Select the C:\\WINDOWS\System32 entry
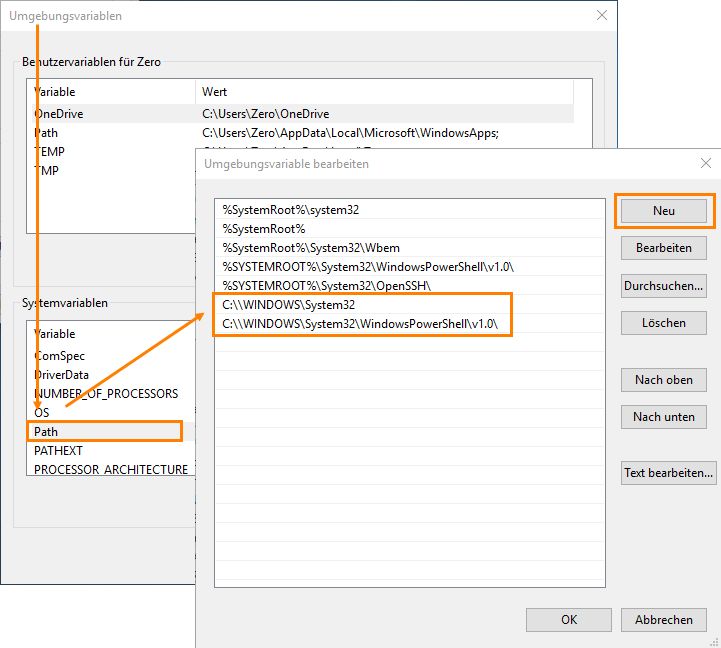The image size is (721, 648). pyautogui.click(x=409, y=304)
